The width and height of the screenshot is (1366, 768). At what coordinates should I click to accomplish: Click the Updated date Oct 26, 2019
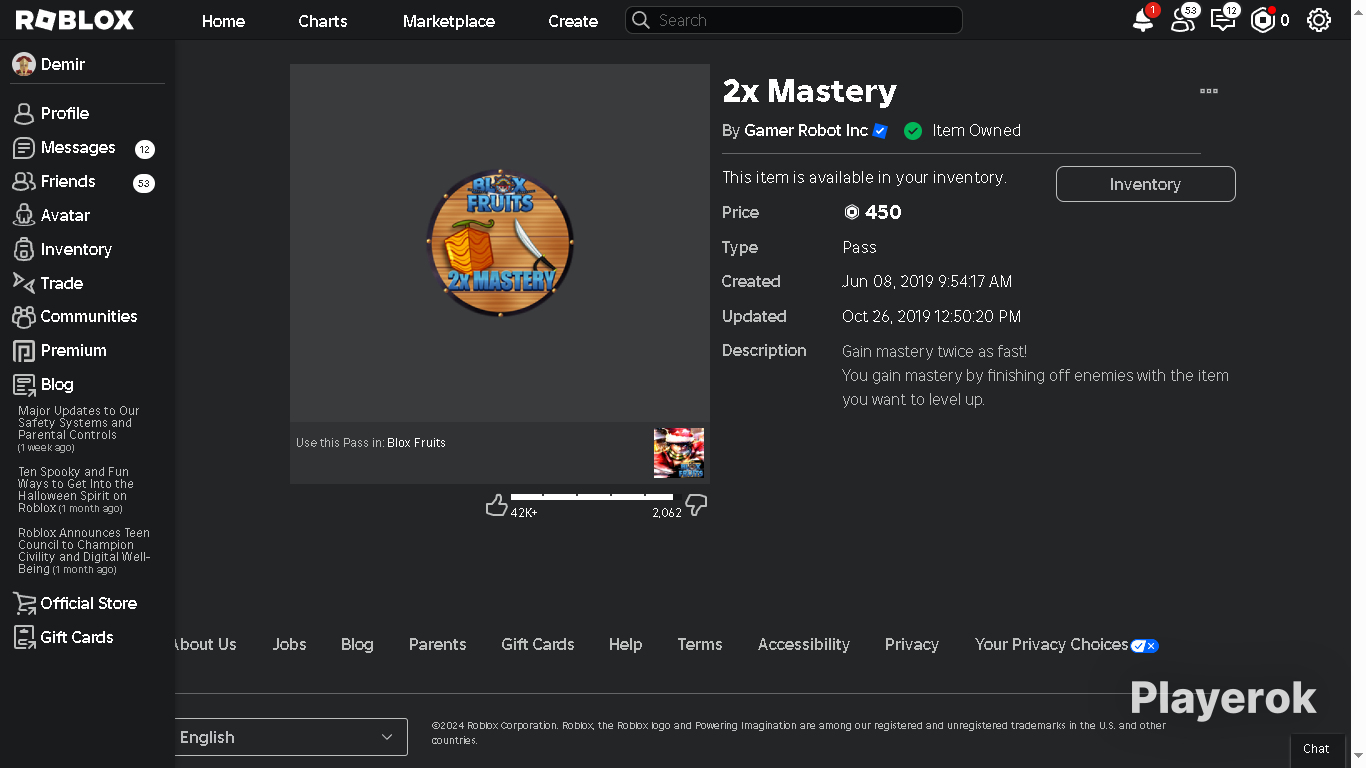(x=932, y=317)
